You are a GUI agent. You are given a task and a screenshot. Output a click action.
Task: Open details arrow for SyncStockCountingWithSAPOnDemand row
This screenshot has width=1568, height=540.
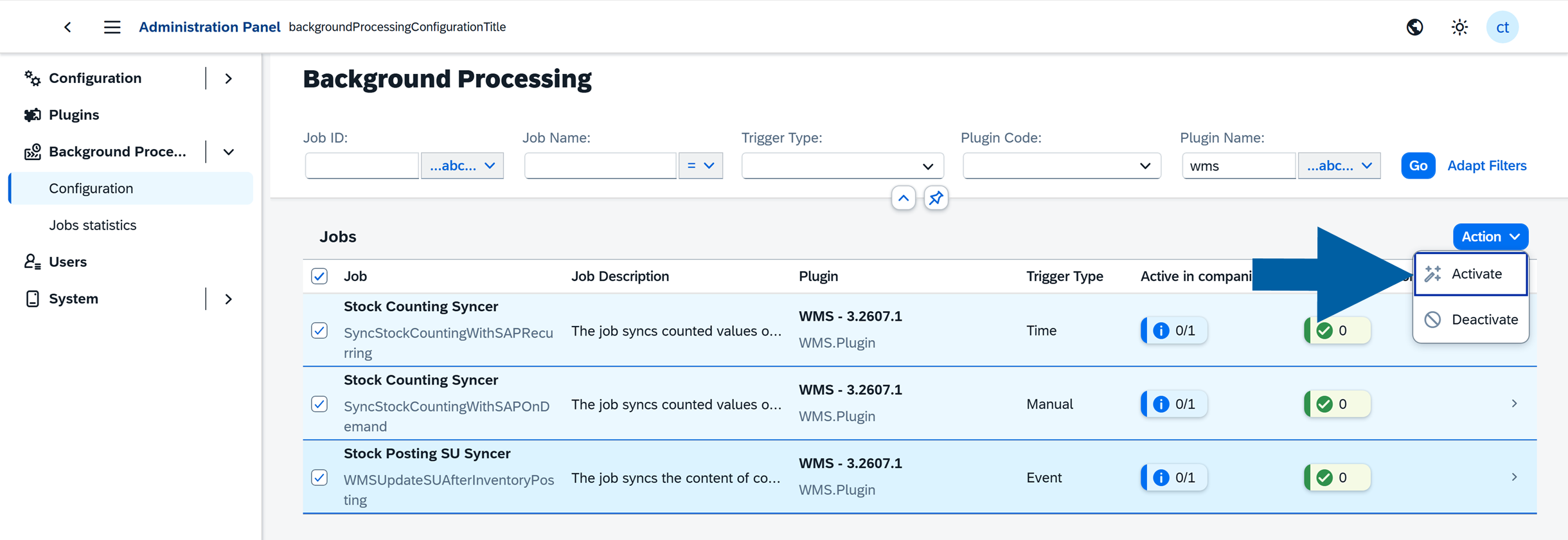(x=1515, y=404)
